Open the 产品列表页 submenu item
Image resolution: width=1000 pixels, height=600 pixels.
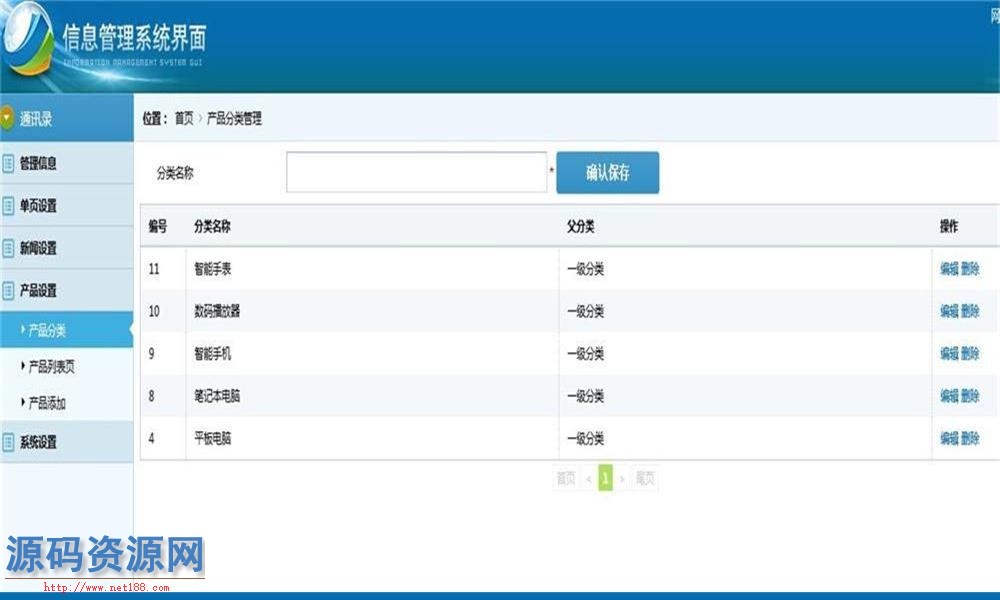pos(52,367)
